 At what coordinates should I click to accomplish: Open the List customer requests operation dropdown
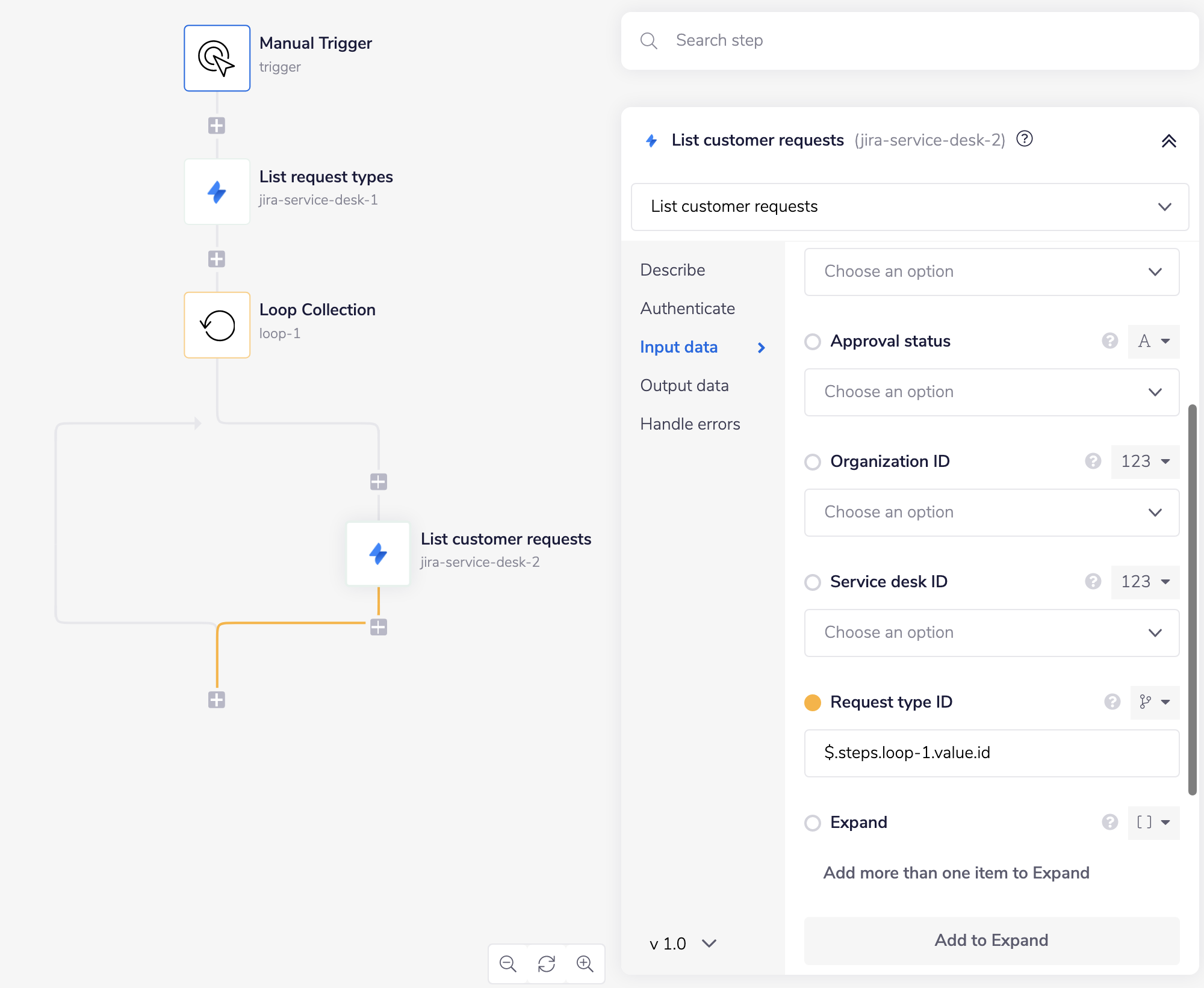908,207
